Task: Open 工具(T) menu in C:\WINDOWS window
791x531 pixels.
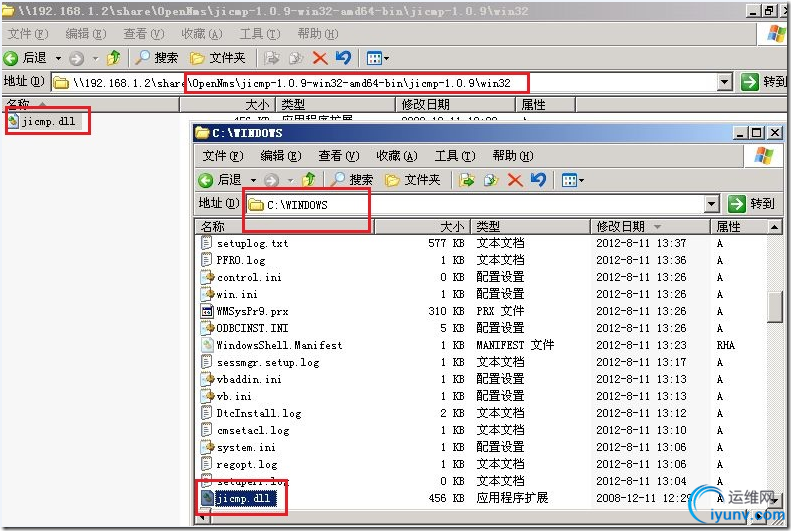Action: click(x=455, y=156)
